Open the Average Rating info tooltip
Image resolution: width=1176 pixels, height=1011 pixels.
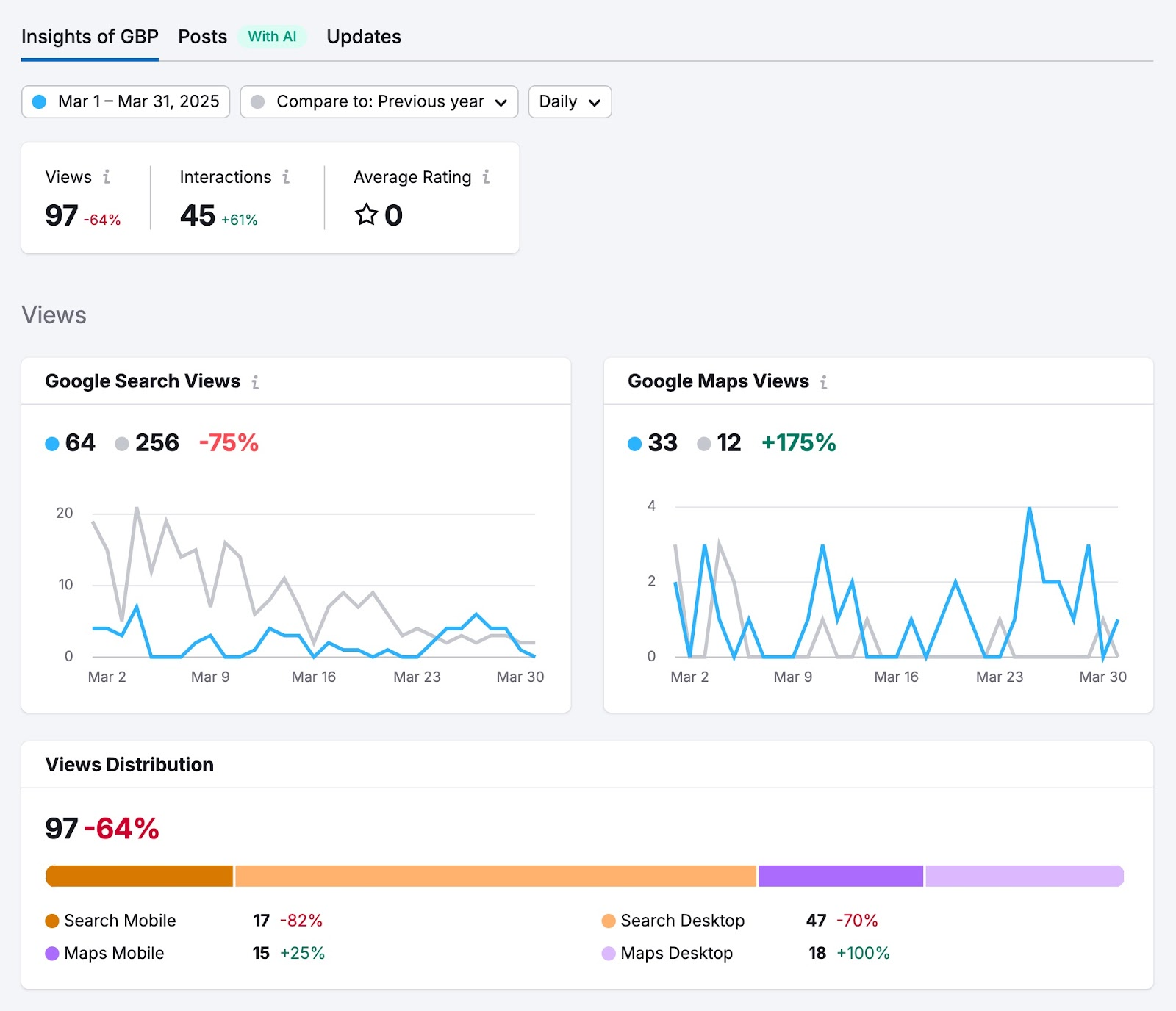pos(486,177)
